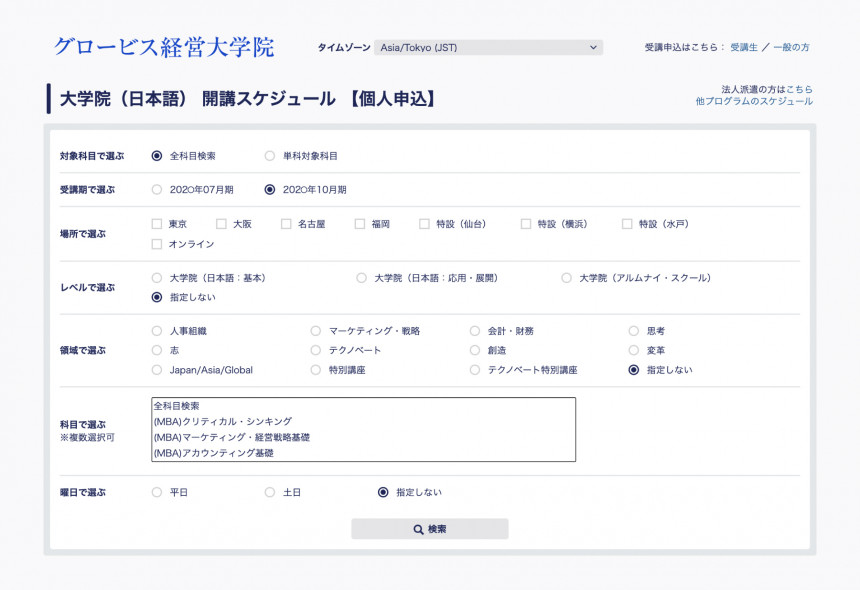This screenshot has width=860, height=590.
Task: Select 平日 under day of week
Action: coord(157,492)
